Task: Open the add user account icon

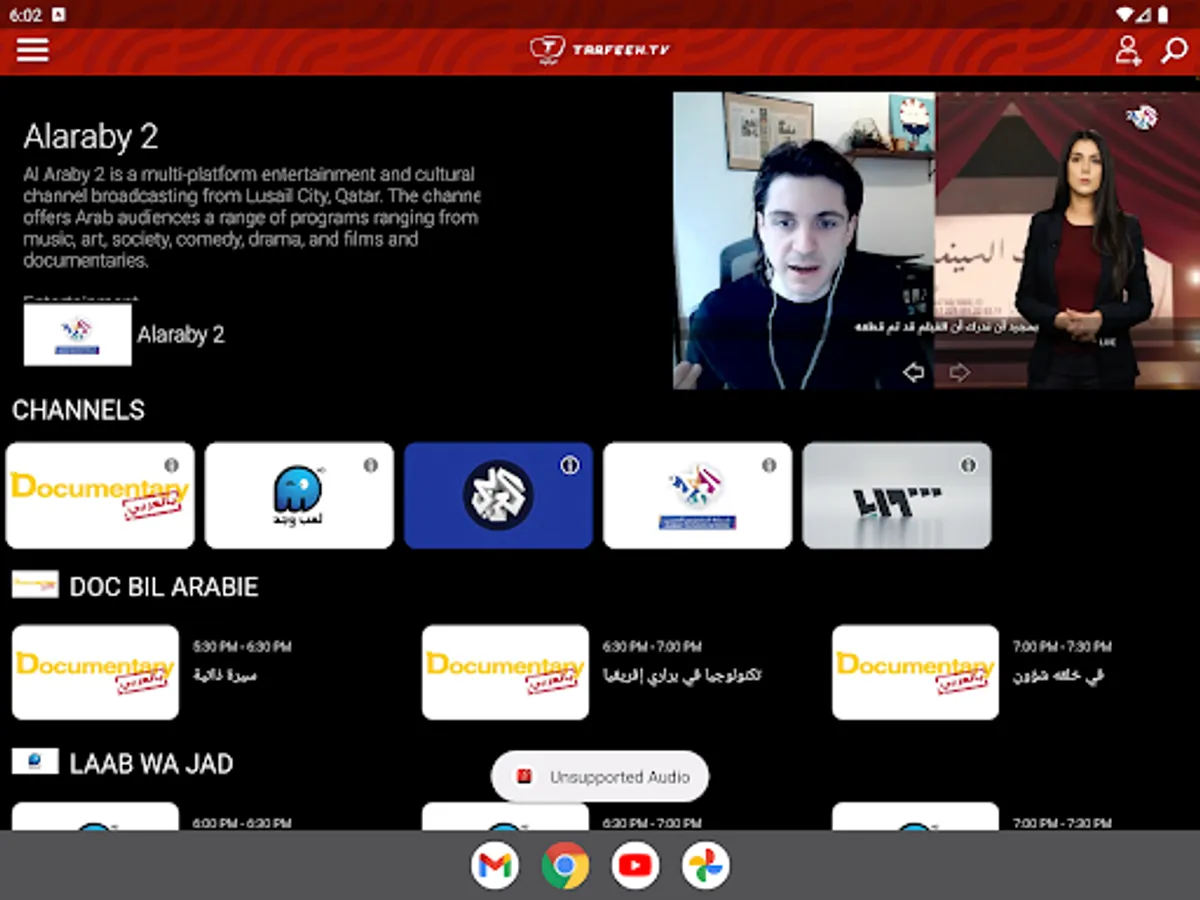Action: pos(1128,50)
